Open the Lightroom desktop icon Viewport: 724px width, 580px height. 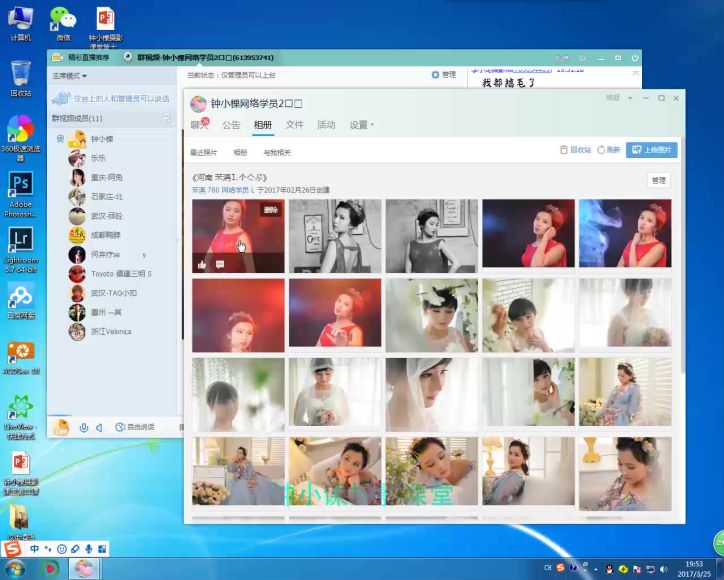point(20,250)
